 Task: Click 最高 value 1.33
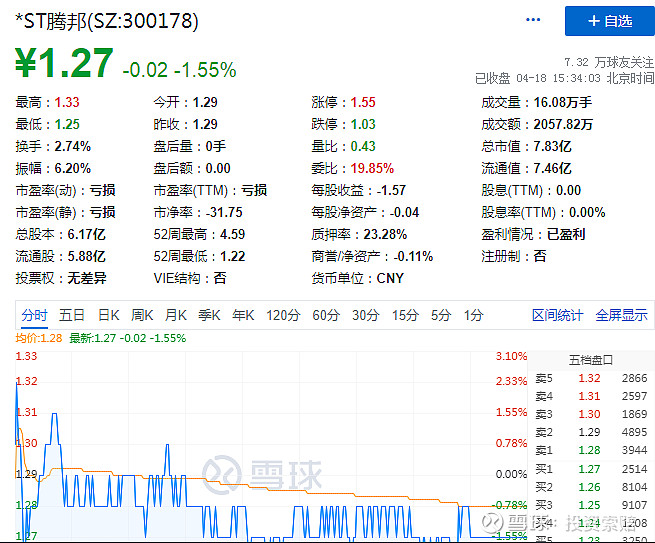coord(67,102)
